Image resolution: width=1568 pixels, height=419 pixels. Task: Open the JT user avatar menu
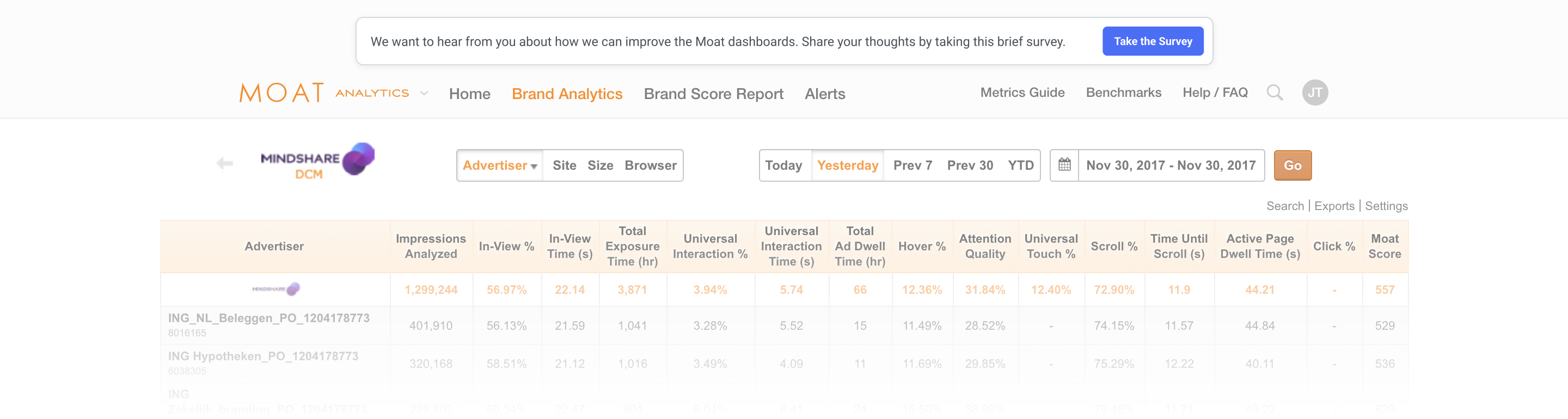click(1314, 93)
